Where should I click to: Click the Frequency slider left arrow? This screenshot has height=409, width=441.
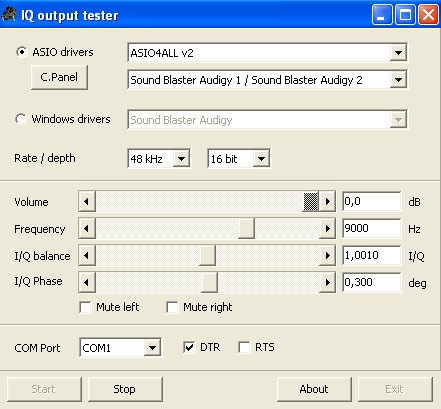(x=87, y=229)
